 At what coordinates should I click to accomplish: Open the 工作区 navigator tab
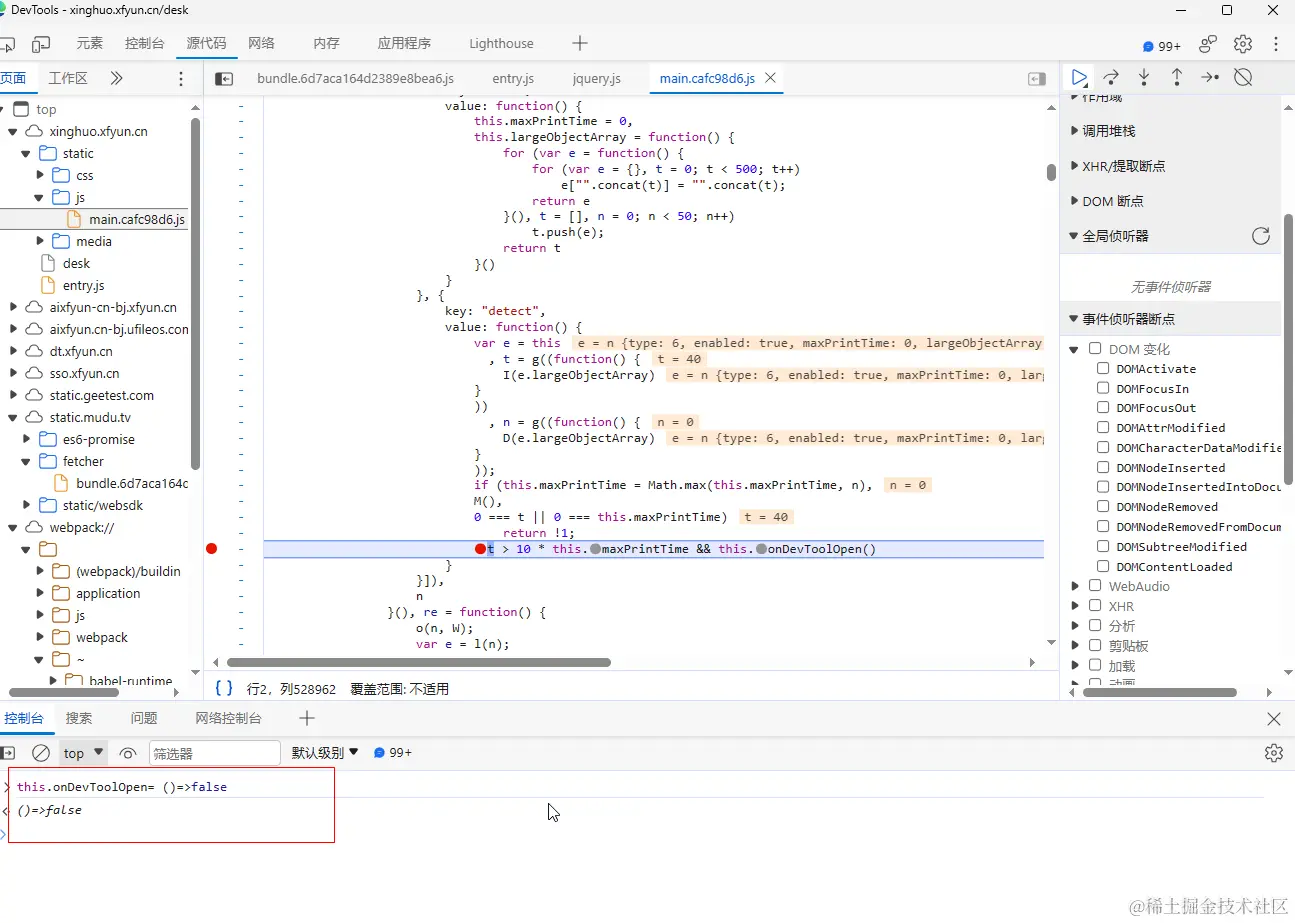click(68, 78)
